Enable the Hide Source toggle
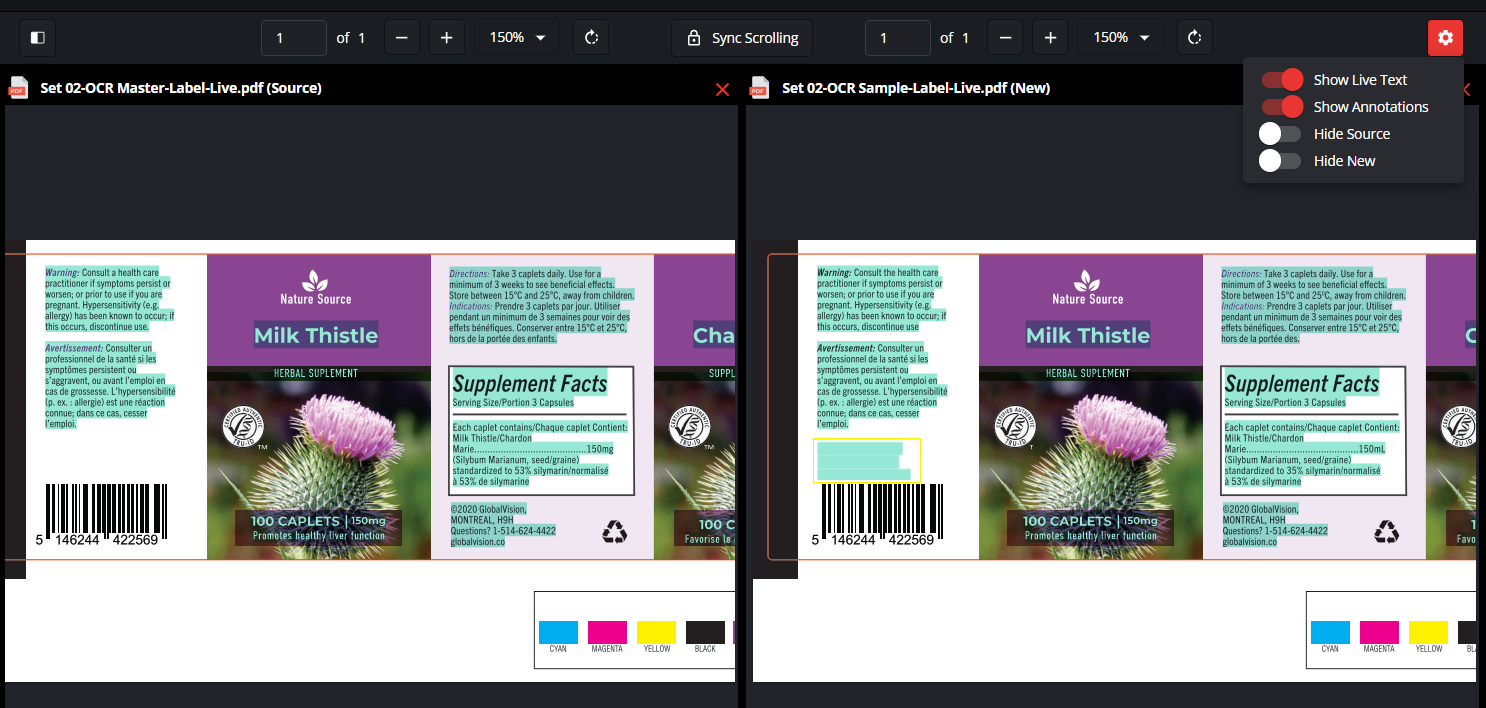The height and width of the screenshot is (708, 1486). point(1281,134)
